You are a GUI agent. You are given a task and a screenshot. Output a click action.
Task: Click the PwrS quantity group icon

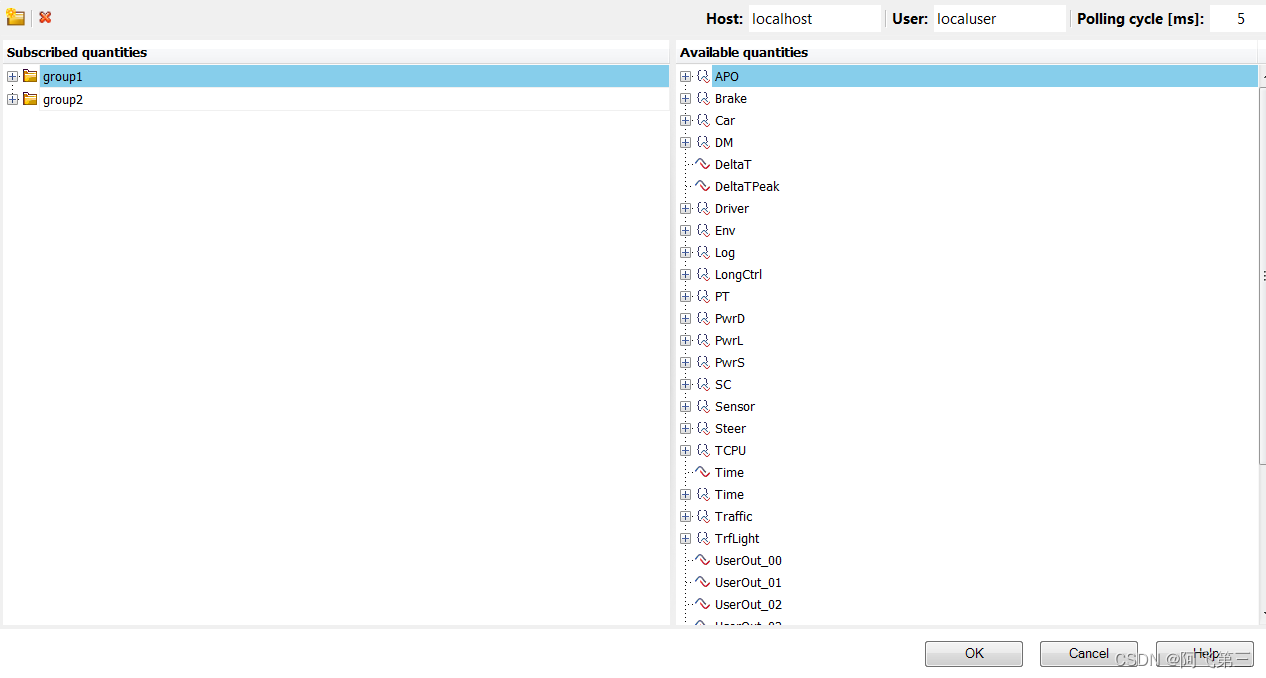pyautogui.click(x=703, y=363)
